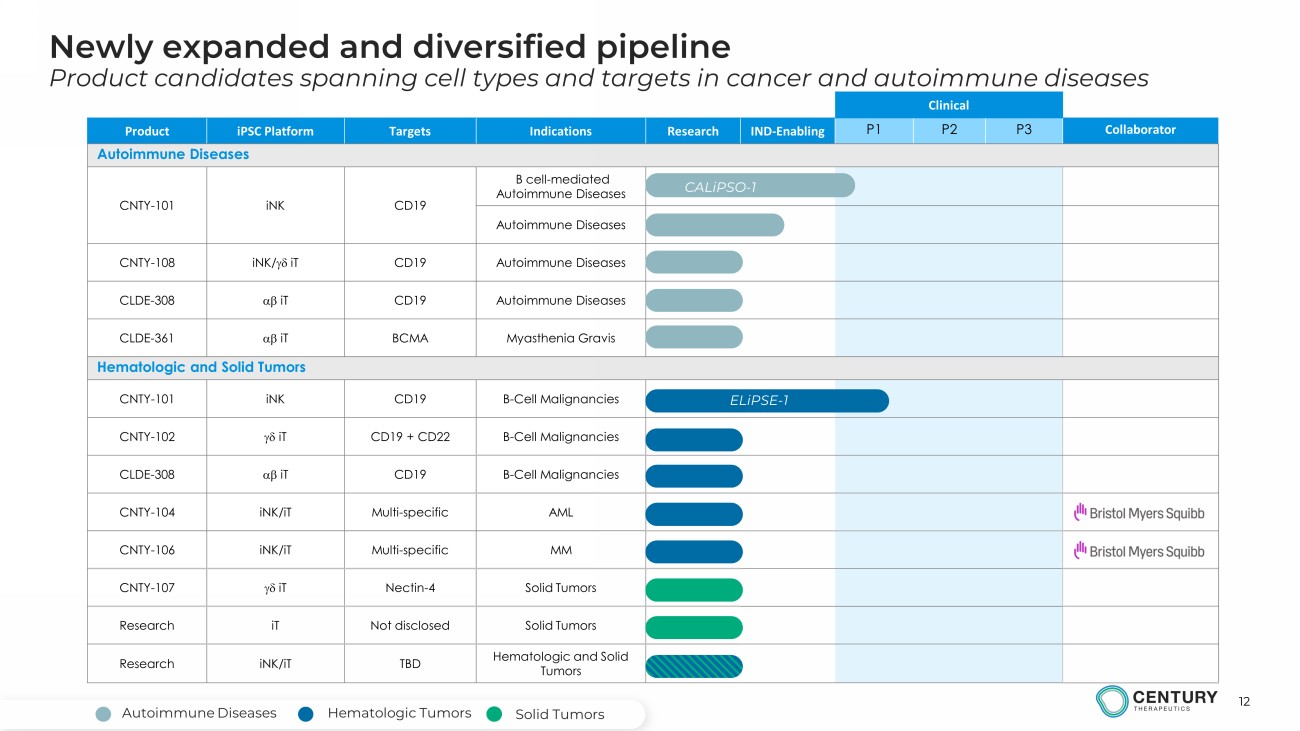This screenshot has width=1300, height=731.
Task: Click the blue Hematologic Tumors legend dot
Action: pos(307,714)
